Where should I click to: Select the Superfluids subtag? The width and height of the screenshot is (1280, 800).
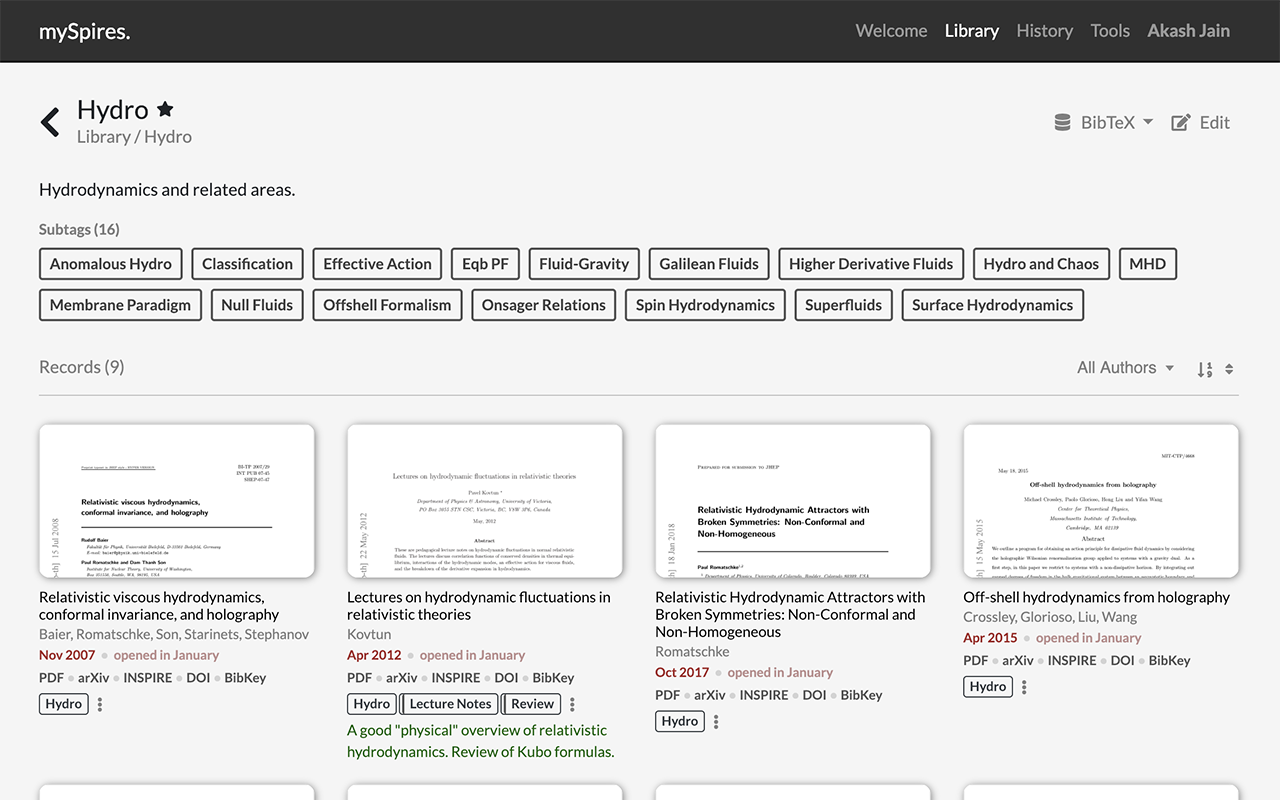click(x=843, y=305)
